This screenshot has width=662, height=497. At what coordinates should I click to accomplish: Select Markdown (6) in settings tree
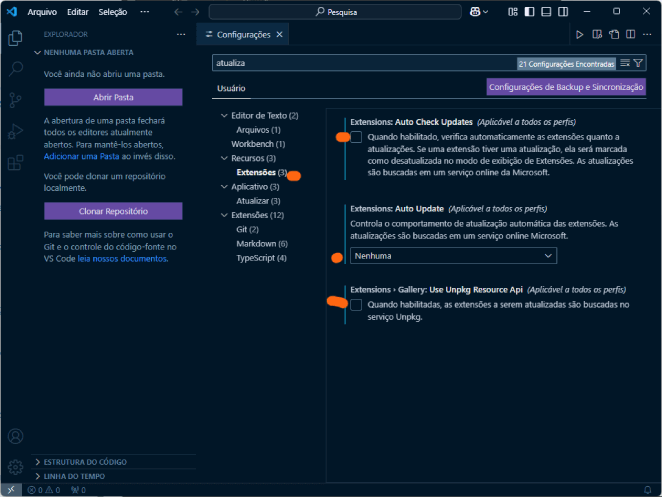262,244
